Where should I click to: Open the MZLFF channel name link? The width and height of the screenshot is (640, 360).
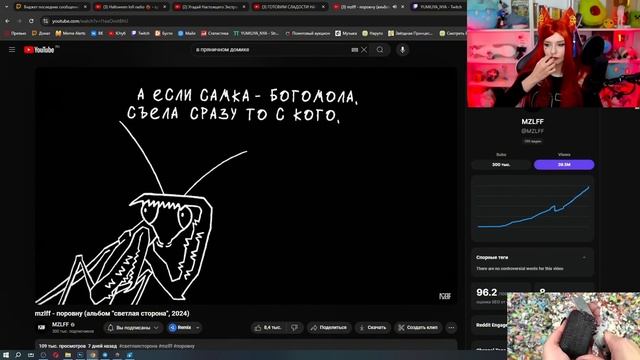click(x=60, y=324)
